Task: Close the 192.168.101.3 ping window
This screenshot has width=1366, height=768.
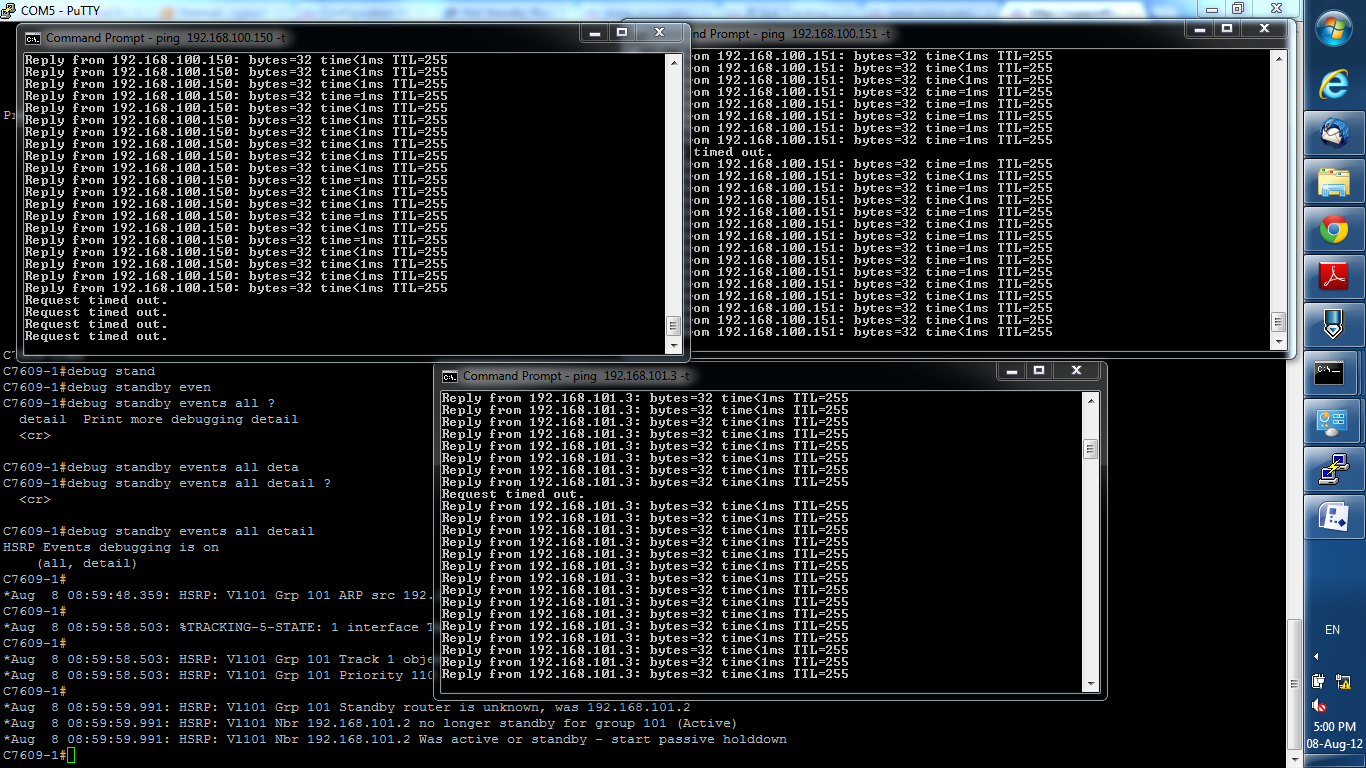Action: 1077,371
